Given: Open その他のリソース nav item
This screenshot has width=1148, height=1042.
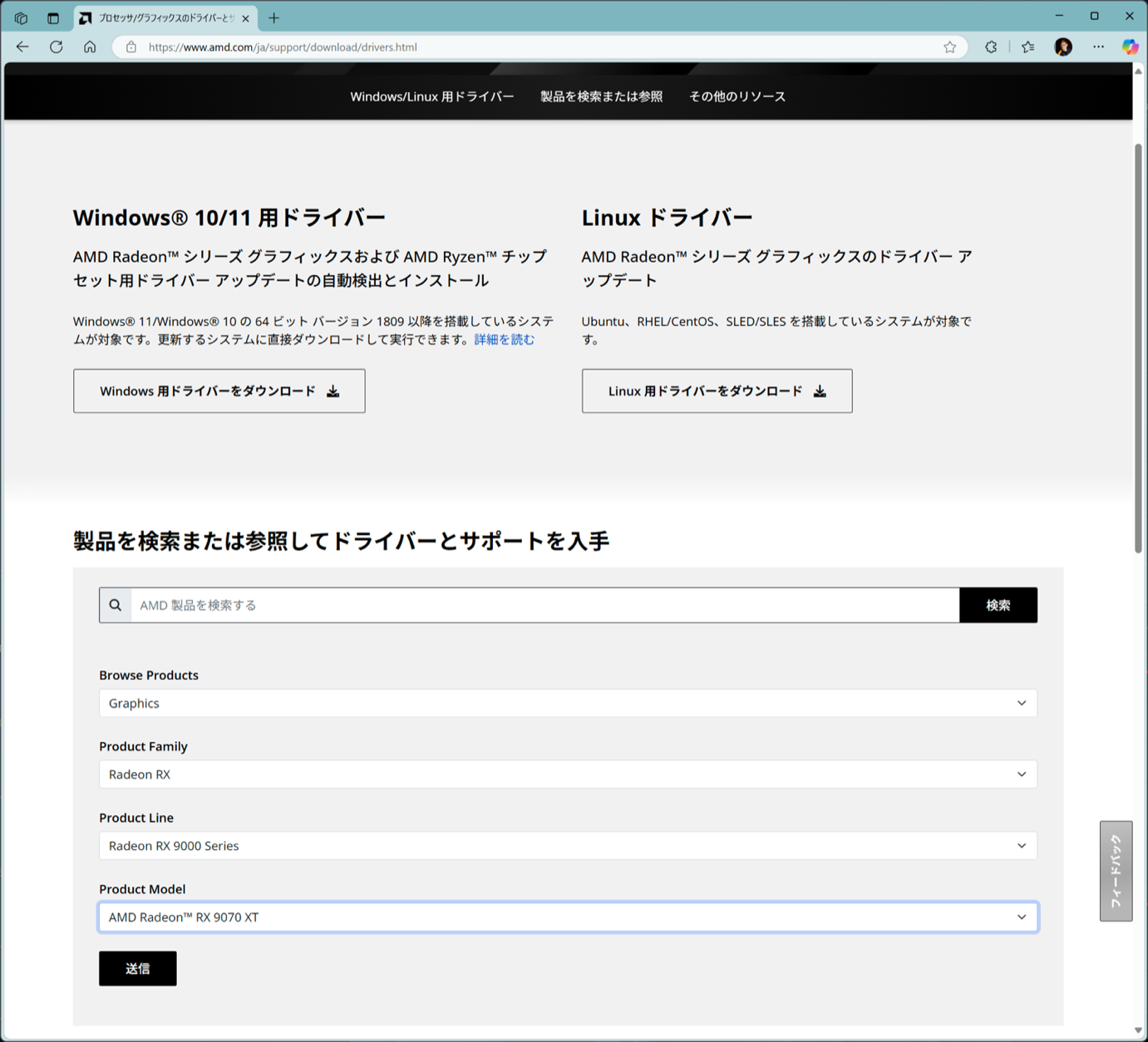Looking at the screenshot, I should (737, 96).
